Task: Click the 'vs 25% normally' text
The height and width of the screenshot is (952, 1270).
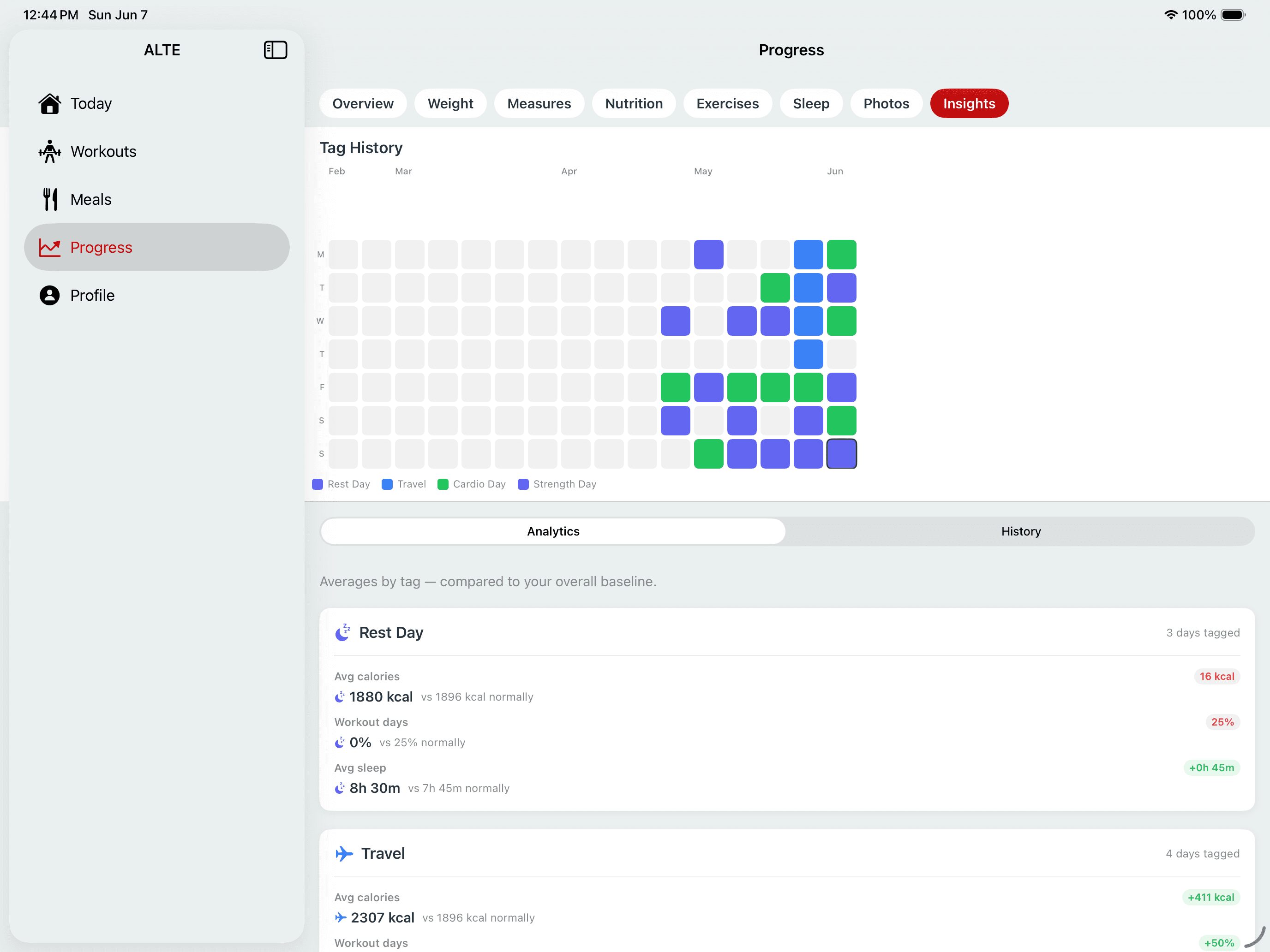Action: tap(422, 743)
